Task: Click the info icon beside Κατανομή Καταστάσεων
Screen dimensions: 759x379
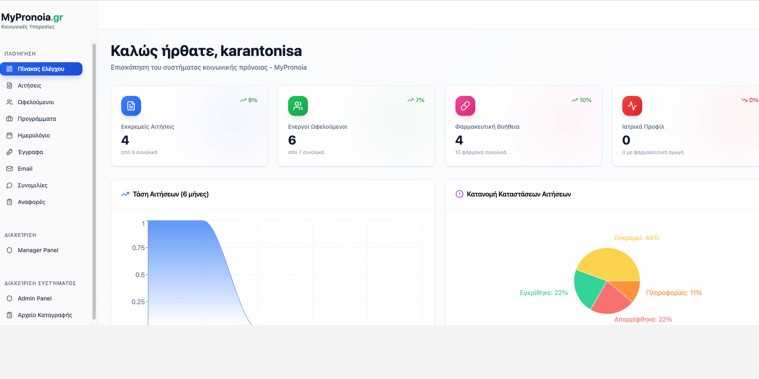Action: (459, 194)
